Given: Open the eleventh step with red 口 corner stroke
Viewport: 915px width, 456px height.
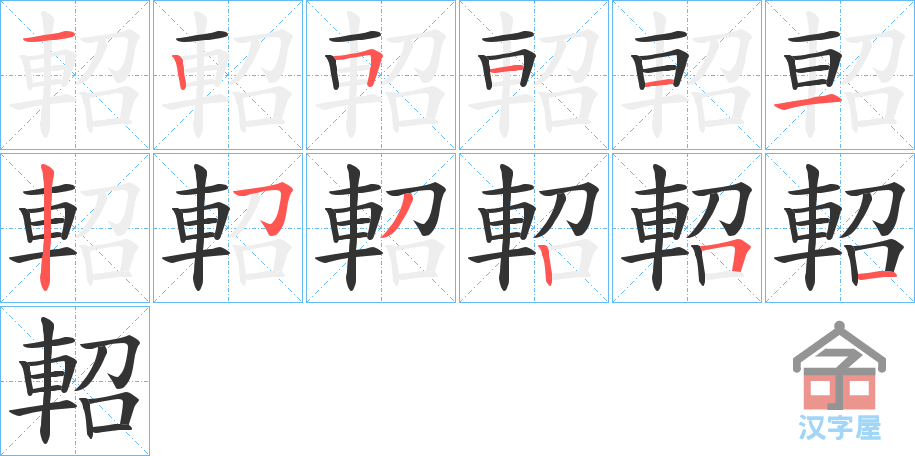Looking at the screenshot, I should (x=687, y=228).
